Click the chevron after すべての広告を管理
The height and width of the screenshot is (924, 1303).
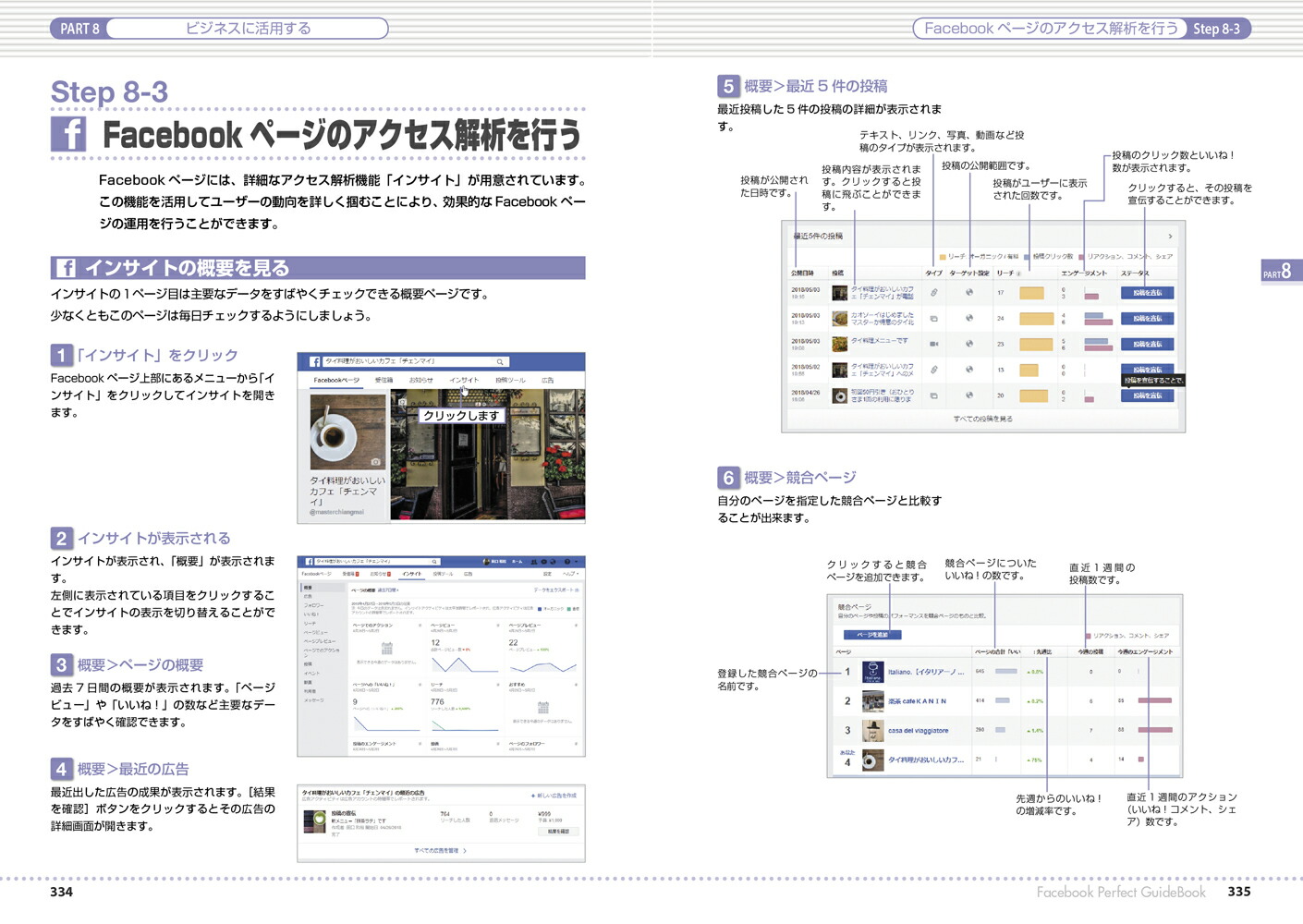(465, 851)
